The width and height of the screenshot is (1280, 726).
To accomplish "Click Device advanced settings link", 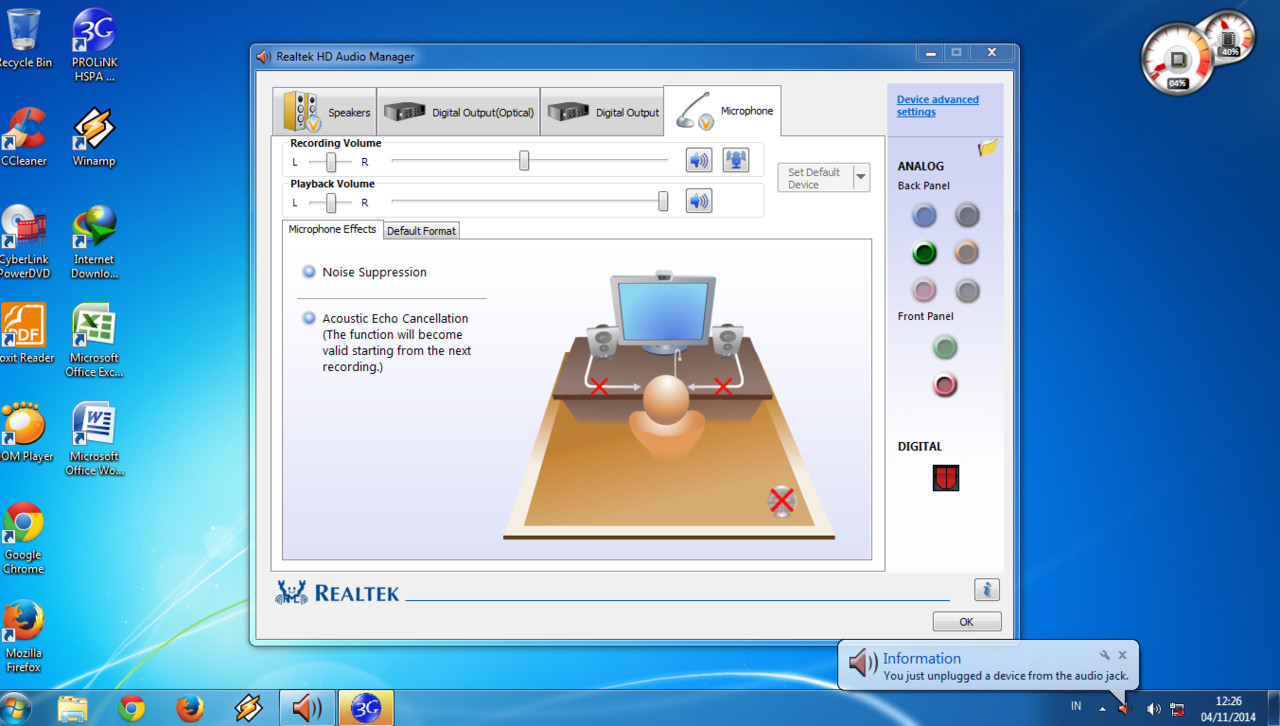I will 937,106.
